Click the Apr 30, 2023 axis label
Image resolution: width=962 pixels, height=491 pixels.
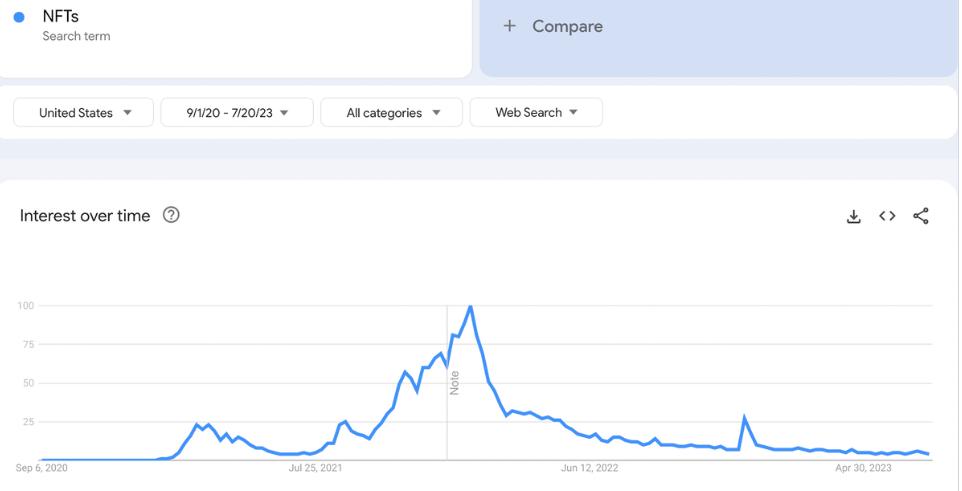(863, 467)
